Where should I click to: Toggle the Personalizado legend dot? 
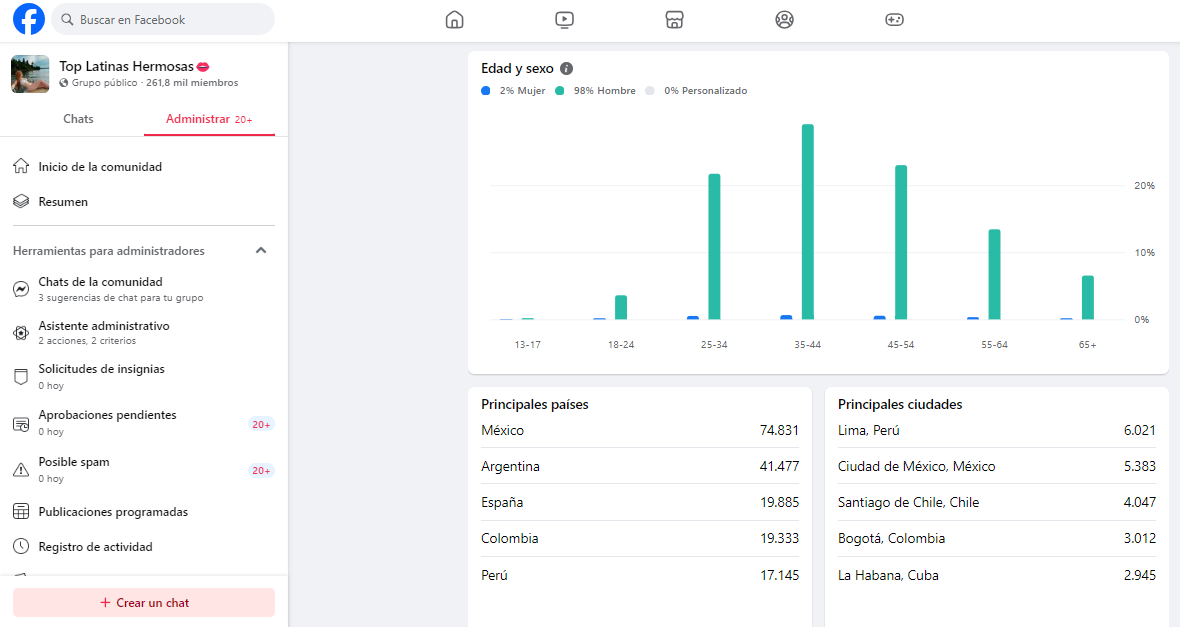[650, 90]
